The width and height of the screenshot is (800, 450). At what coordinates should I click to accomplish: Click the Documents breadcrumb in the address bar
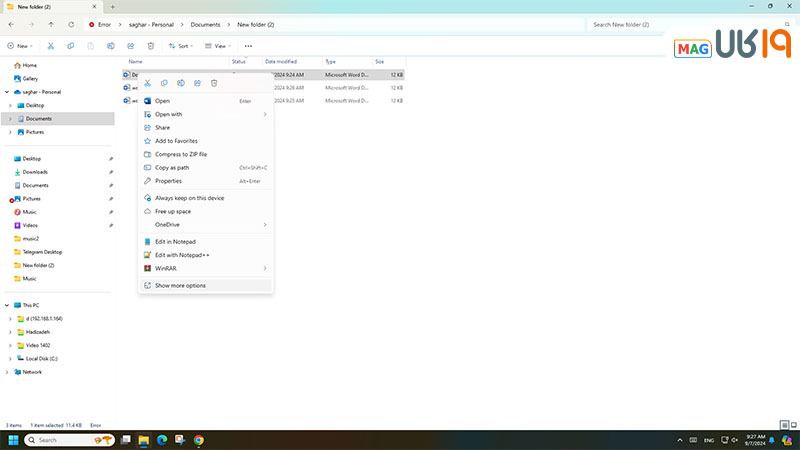(205, 24)
